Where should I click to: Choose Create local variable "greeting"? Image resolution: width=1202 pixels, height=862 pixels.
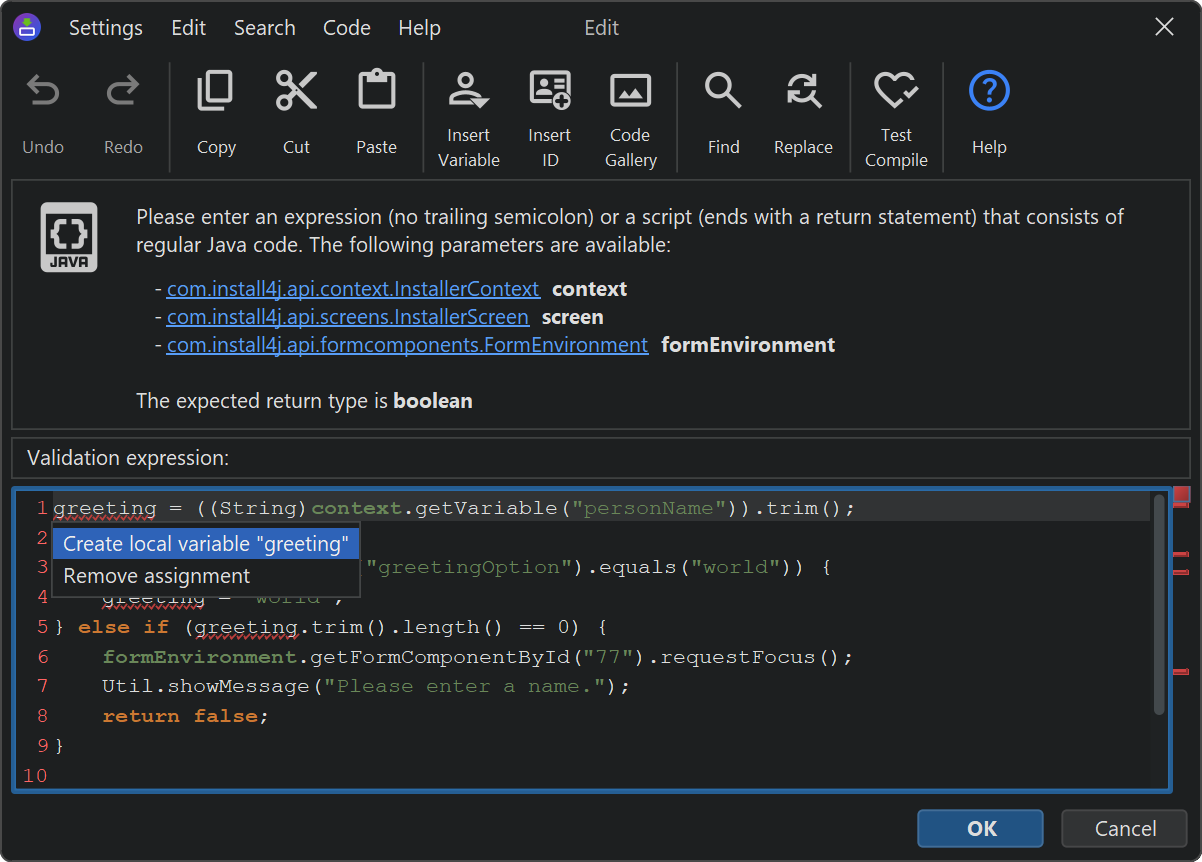[206, 544]
